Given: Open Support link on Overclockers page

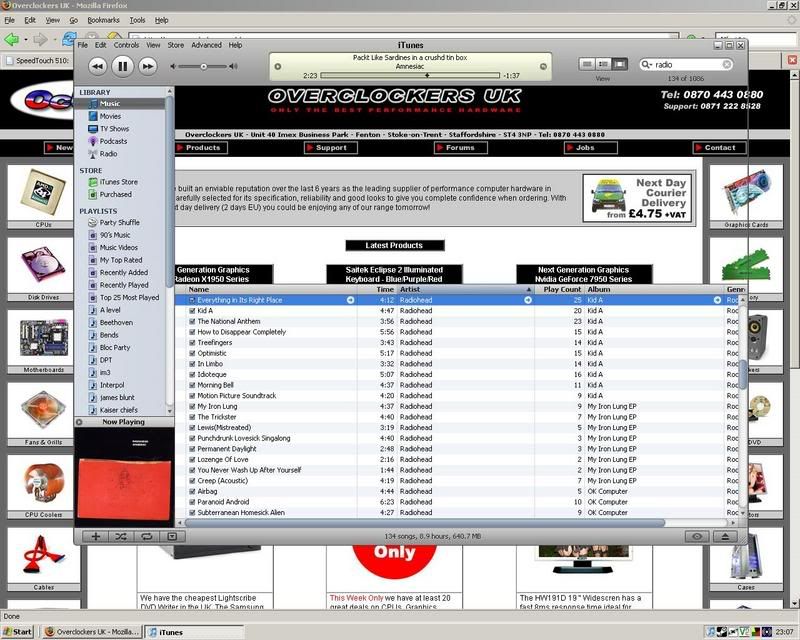Looking at the screenshot, I should (331, 147).
